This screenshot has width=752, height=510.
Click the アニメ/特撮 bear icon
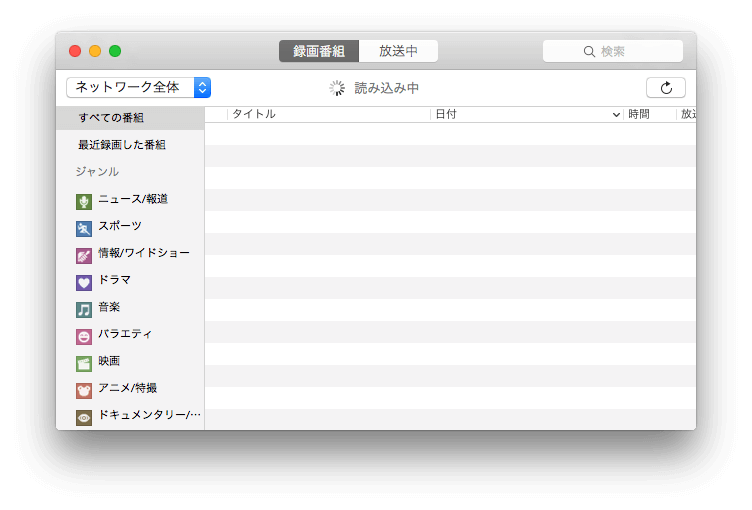(x=83, y=391)
